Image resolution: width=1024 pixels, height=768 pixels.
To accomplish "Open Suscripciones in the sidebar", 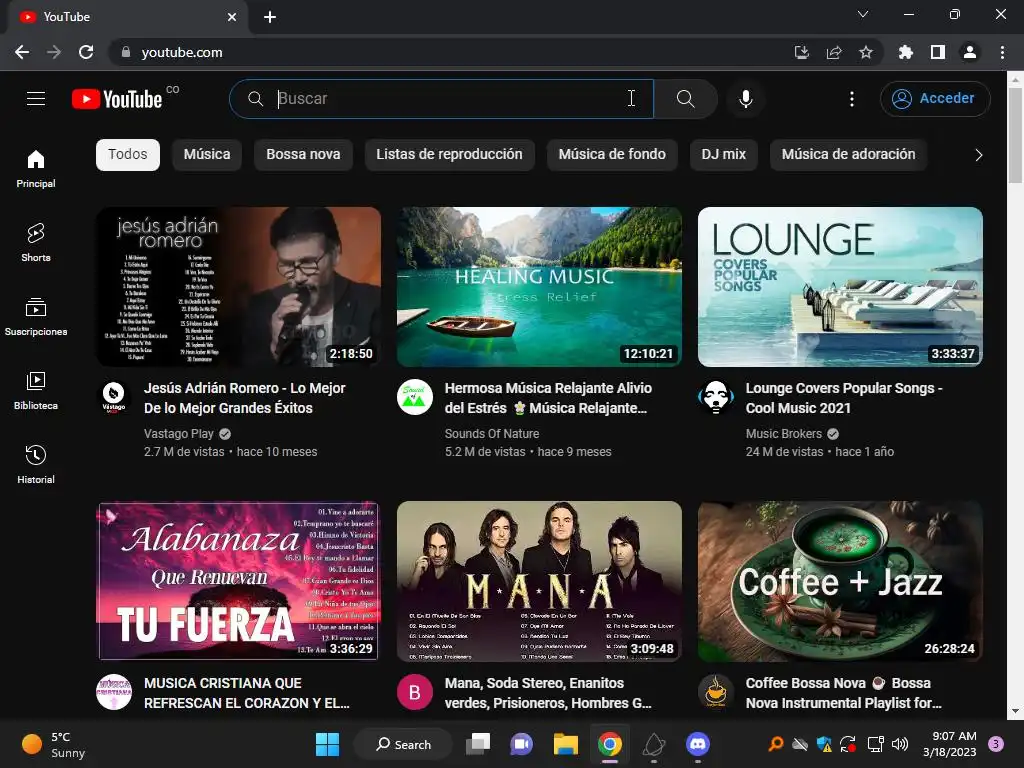I will tap(36, 317).
